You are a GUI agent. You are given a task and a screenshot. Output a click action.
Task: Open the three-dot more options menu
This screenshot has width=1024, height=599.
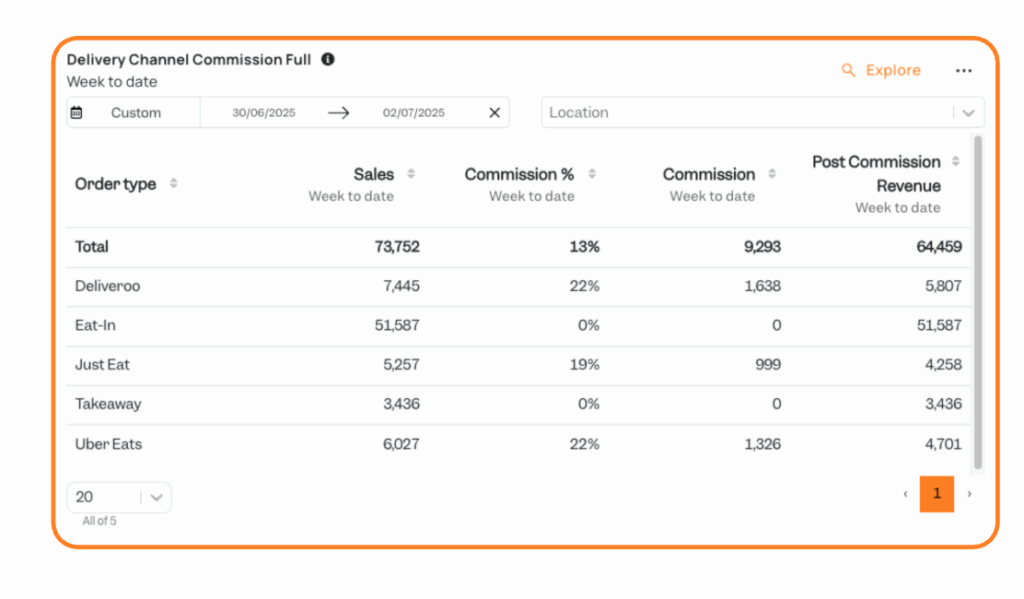coord(963,71)
